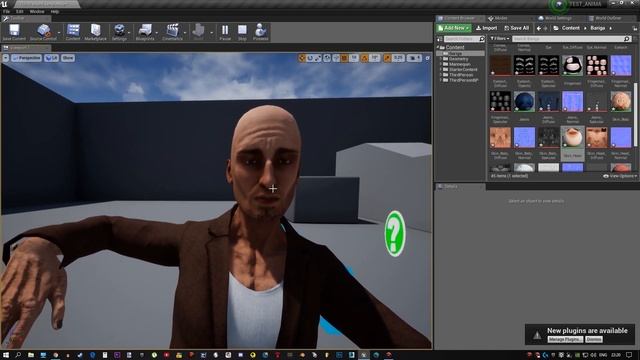Go back in Content Browser history
The height and width of the screenshot is (360, 640).
tap(539, 28)
